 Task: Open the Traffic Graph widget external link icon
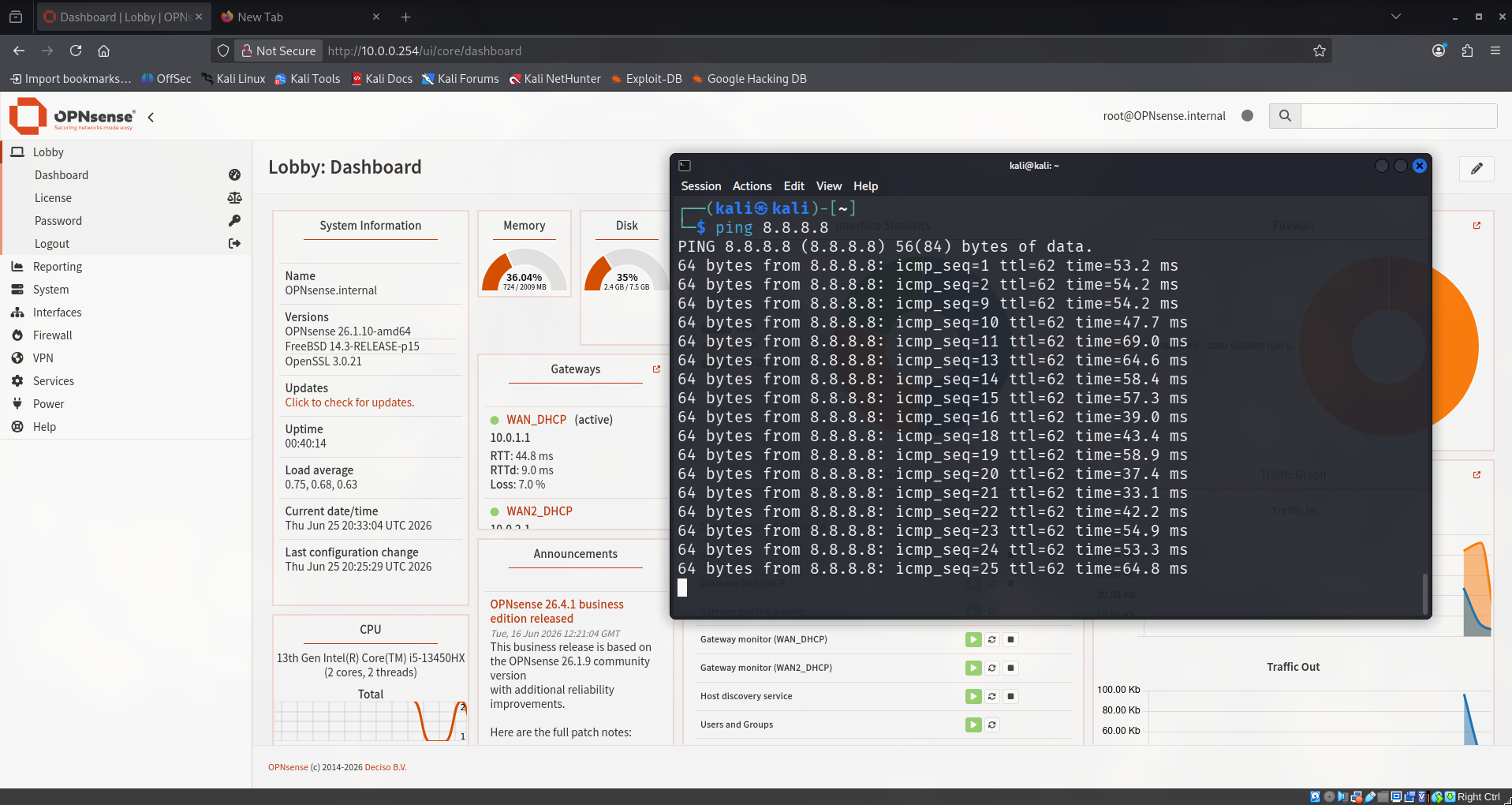click(x=1477, y=474)
